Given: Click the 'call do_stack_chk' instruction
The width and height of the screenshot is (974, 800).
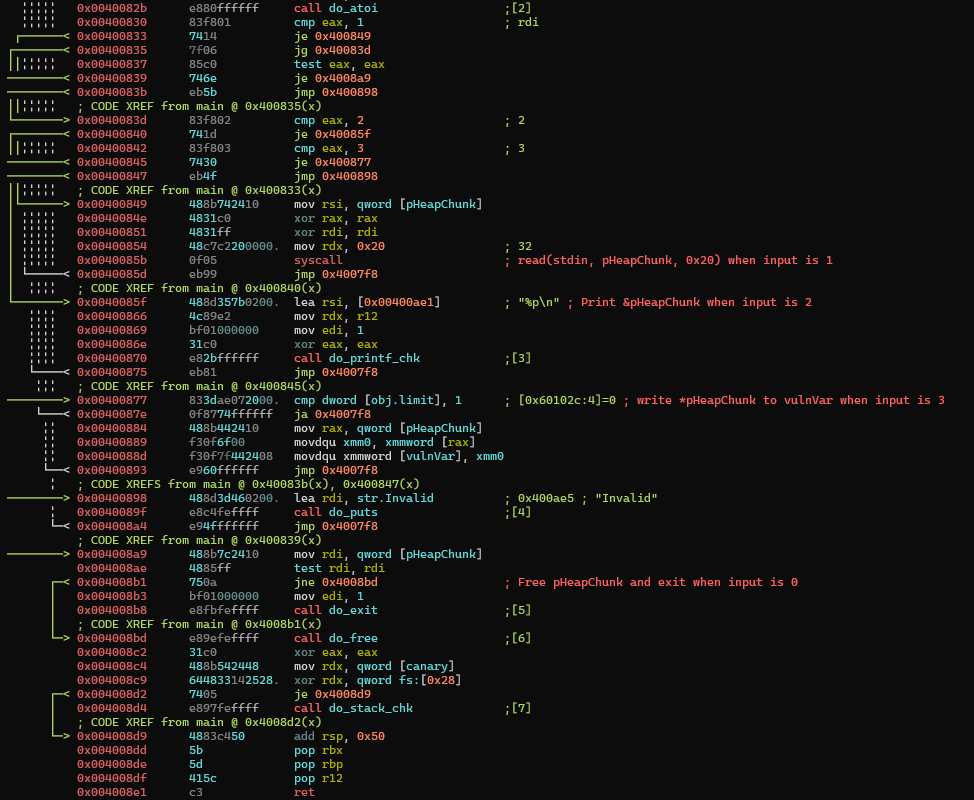Looking at the screenshot, I should click(353, 708).
